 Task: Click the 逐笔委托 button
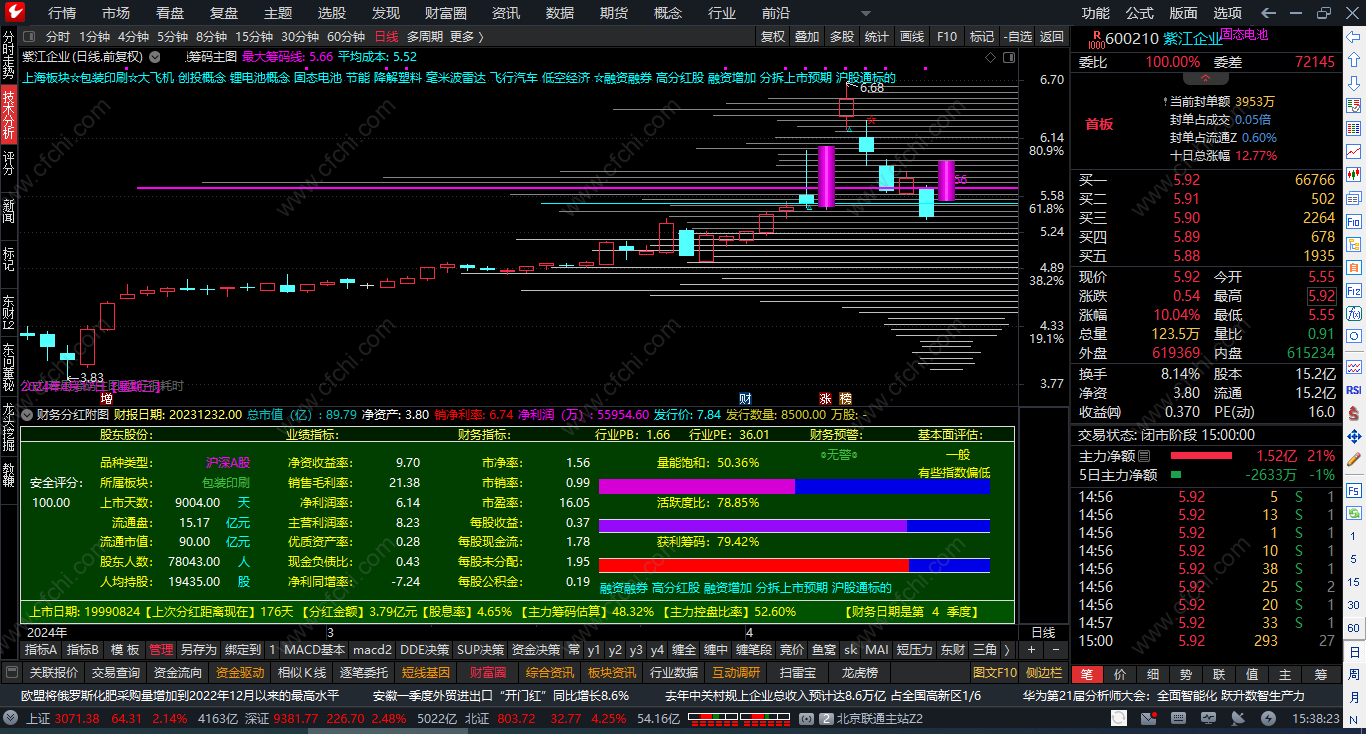363,673
